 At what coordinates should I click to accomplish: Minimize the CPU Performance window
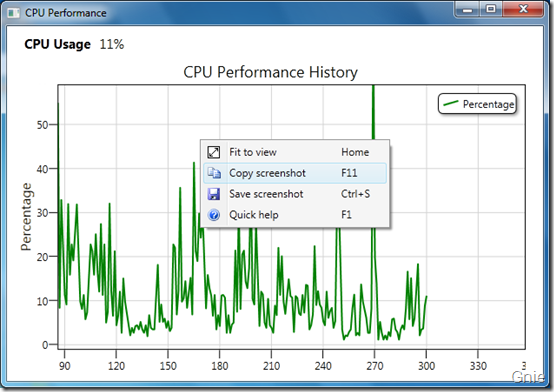tap(467, 9)
